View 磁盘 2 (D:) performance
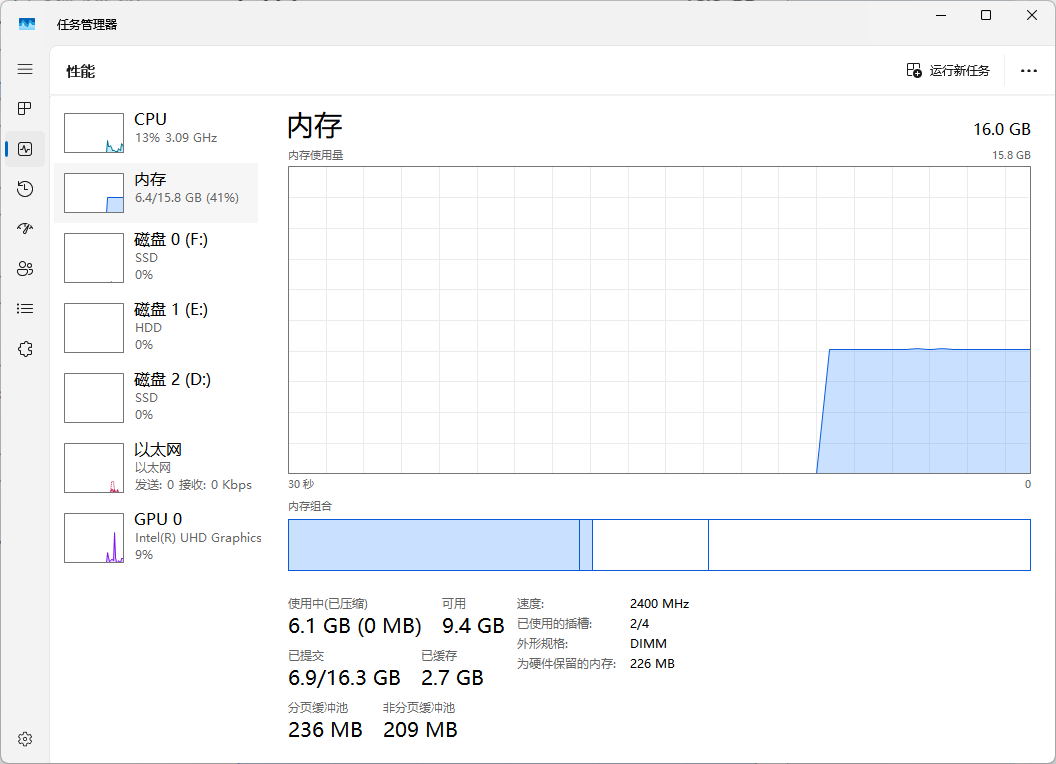Image resolution: width=1056 pixels, height=764 pixels. click(157, 397)
